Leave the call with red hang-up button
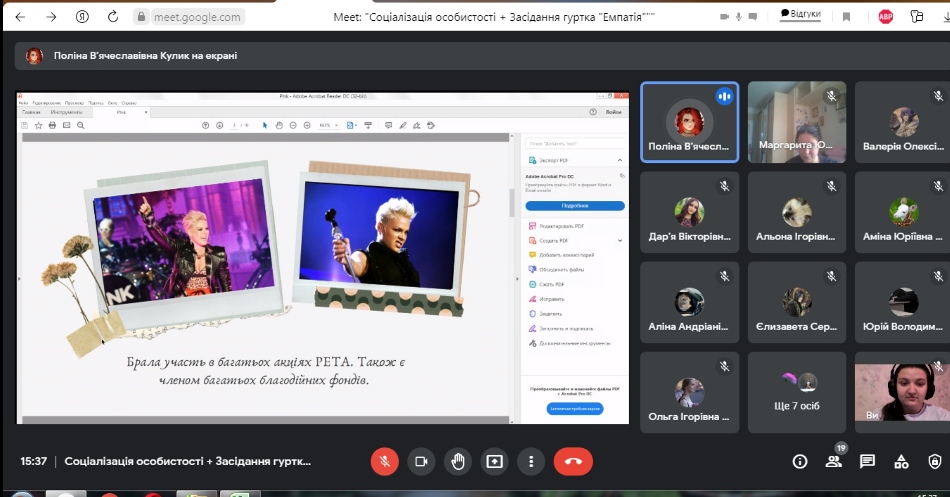 point(573,461)
